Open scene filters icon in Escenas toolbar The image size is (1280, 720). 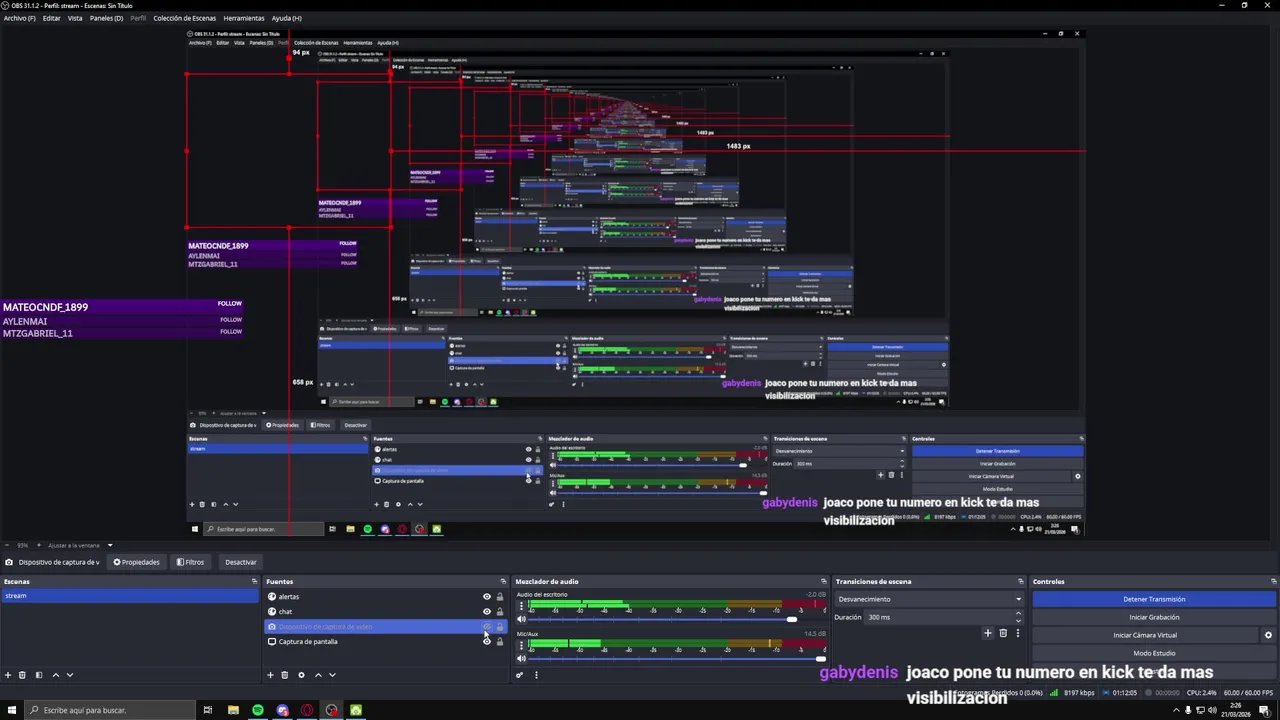(x=39, y=675)
